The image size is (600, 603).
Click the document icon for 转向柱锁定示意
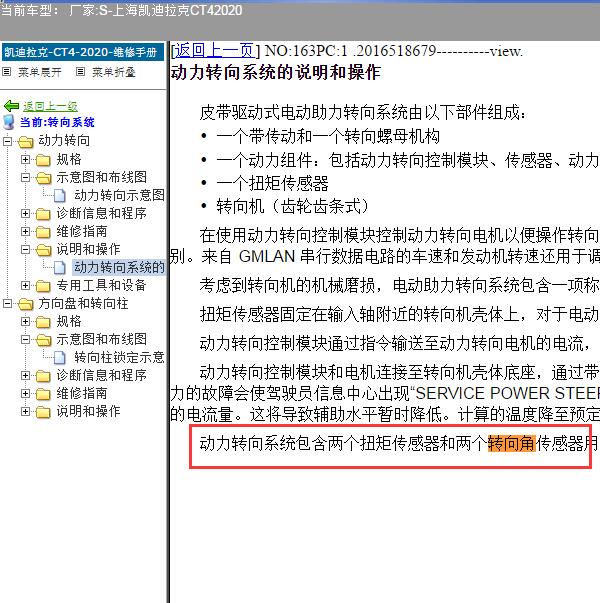(60, 358)
